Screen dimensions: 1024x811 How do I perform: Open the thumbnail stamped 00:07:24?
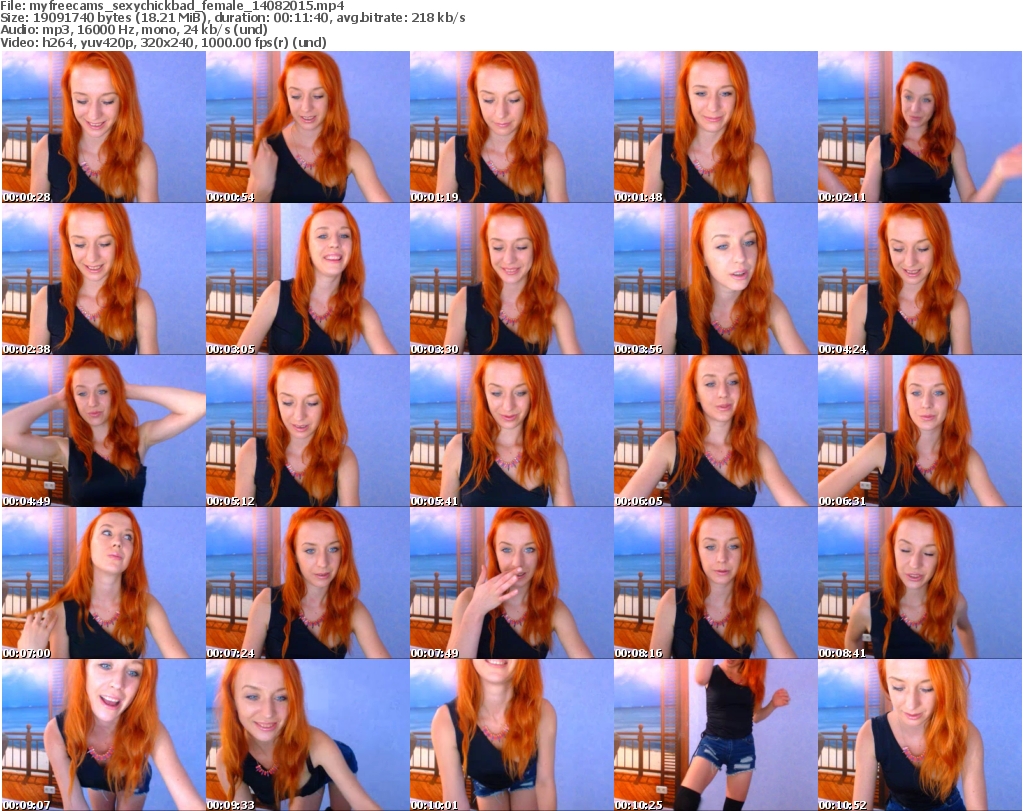308,583
